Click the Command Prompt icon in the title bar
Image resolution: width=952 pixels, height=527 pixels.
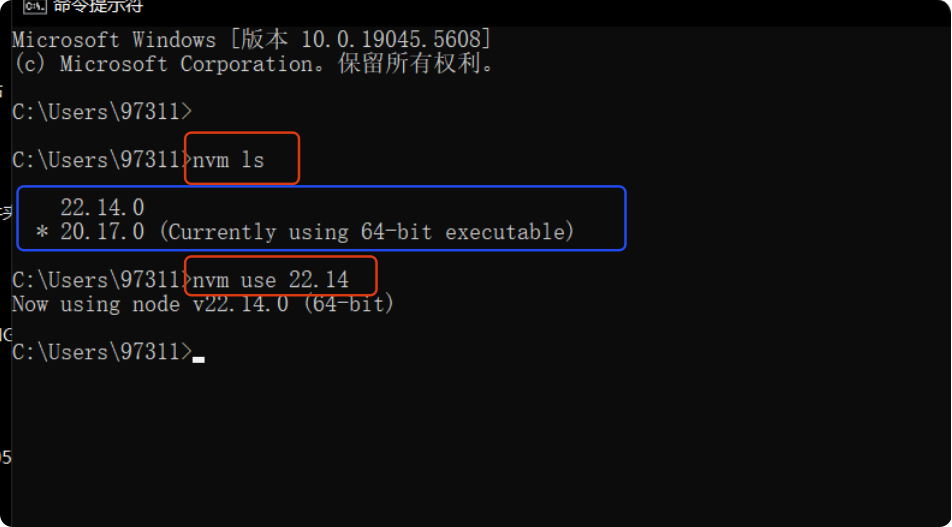click(x=39, y=6)
